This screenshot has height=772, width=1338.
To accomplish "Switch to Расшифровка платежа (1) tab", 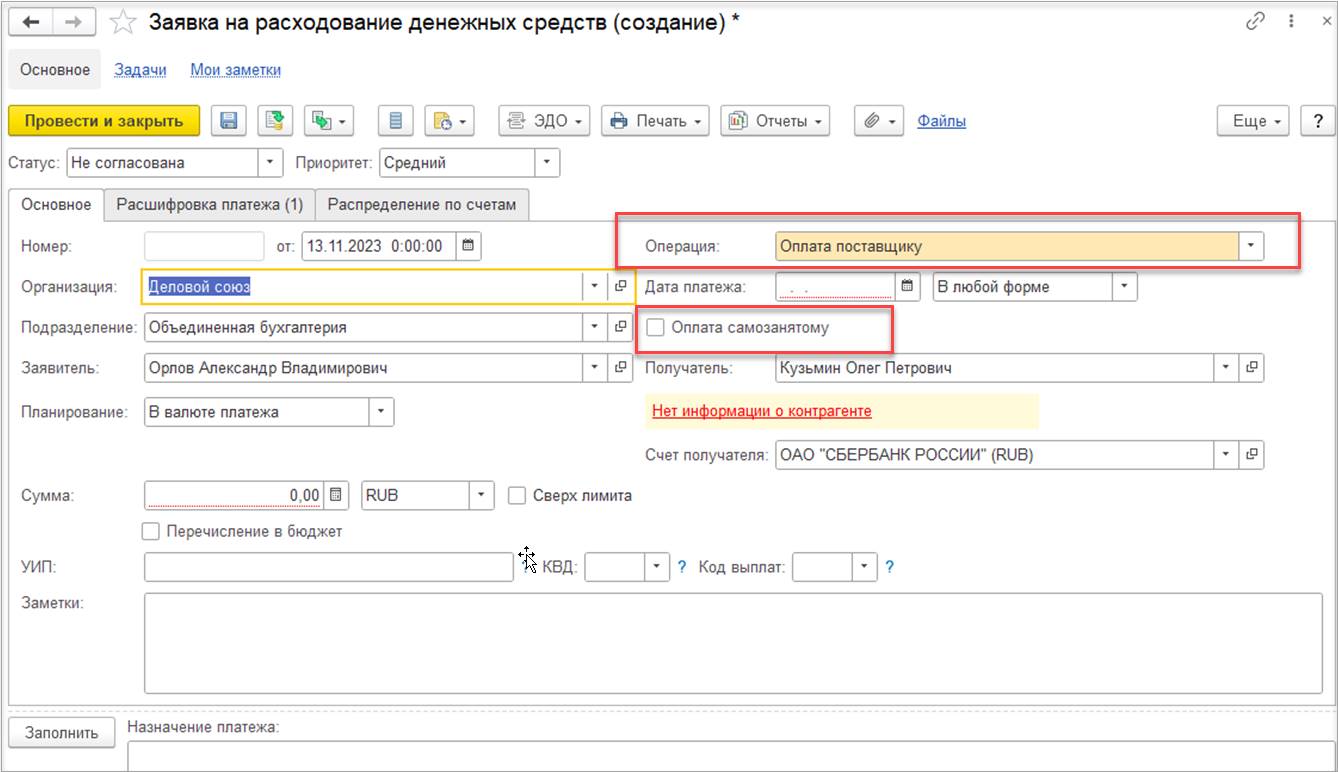I will [x=210, y=204].
